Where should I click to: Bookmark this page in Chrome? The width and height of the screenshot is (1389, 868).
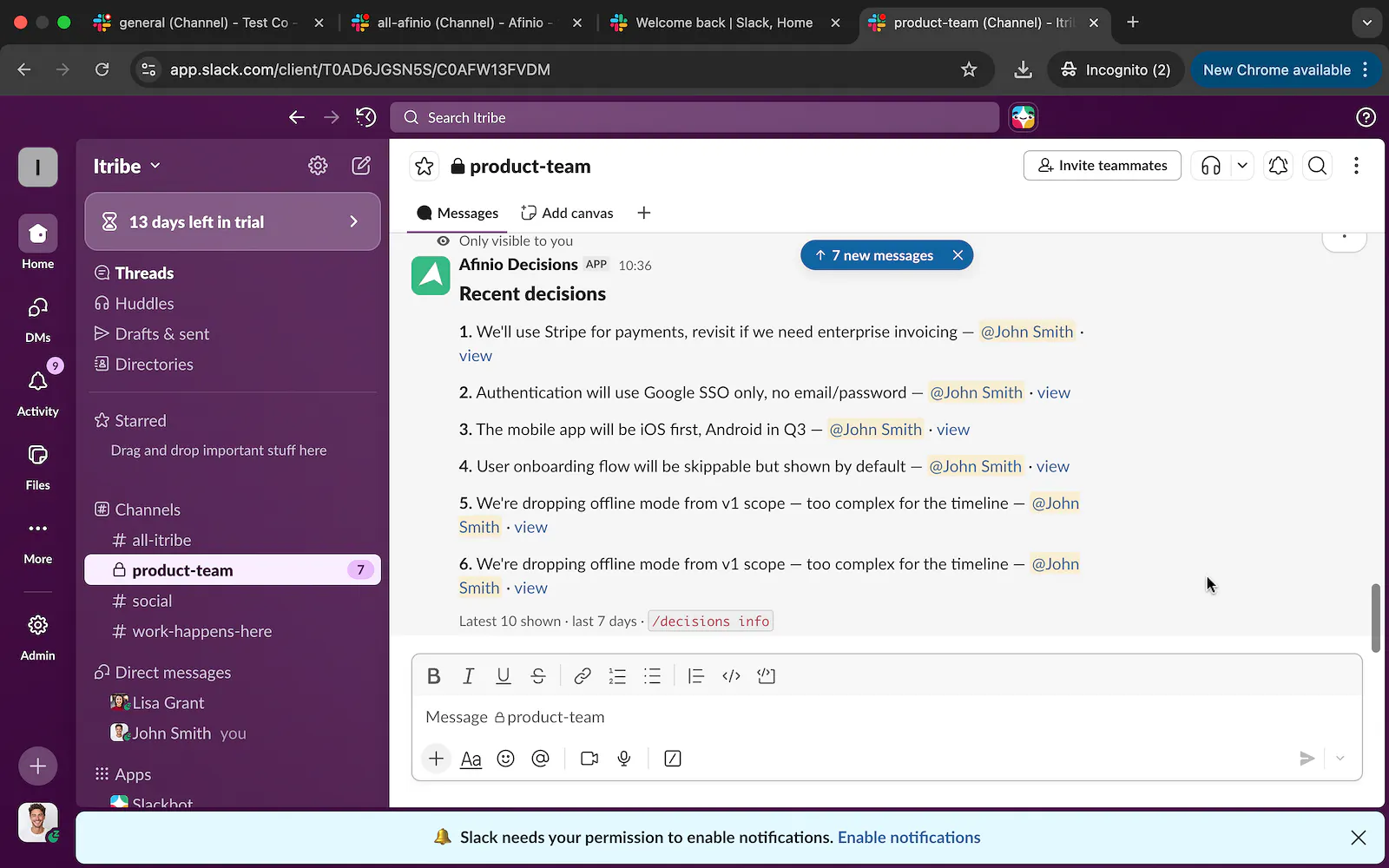click(x=969, y=69)
